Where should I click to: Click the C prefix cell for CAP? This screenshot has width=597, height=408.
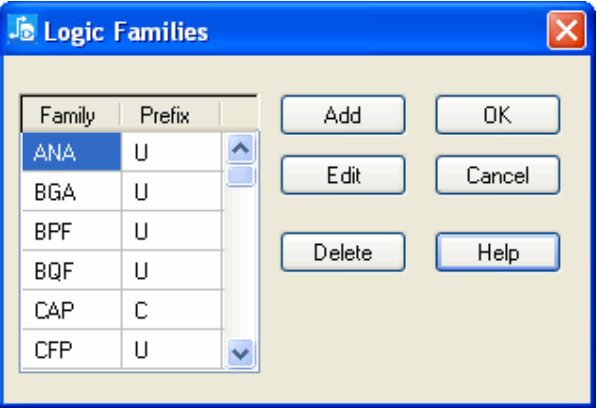coord(171,310)
